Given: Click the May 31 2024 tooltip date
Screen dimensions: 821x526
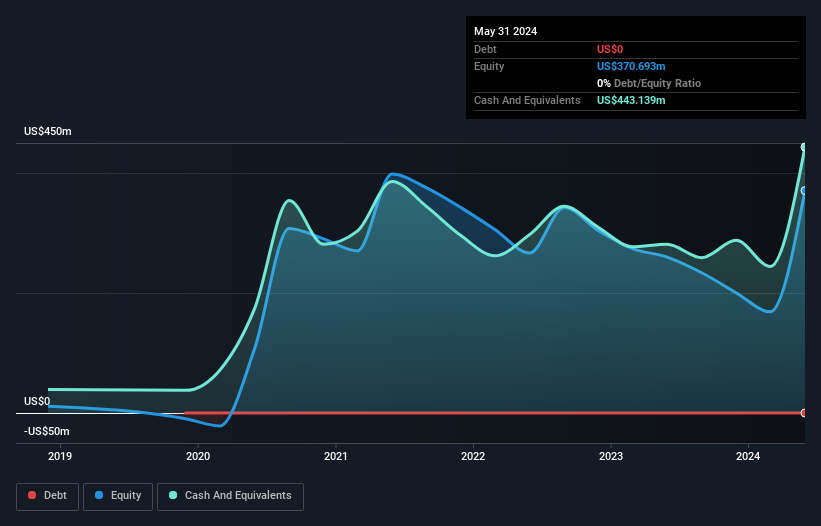Looking at the screenshot, I should 505,31.
